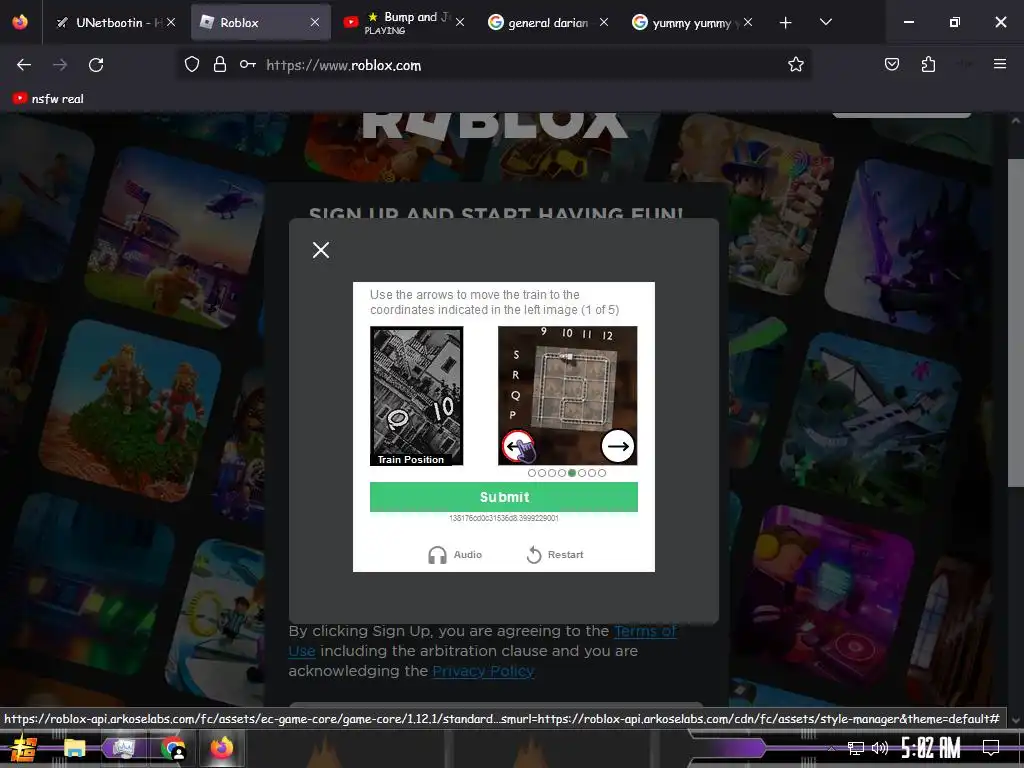Close the general darian tab
Viewport: 1024px width, 768px height.
604,22
